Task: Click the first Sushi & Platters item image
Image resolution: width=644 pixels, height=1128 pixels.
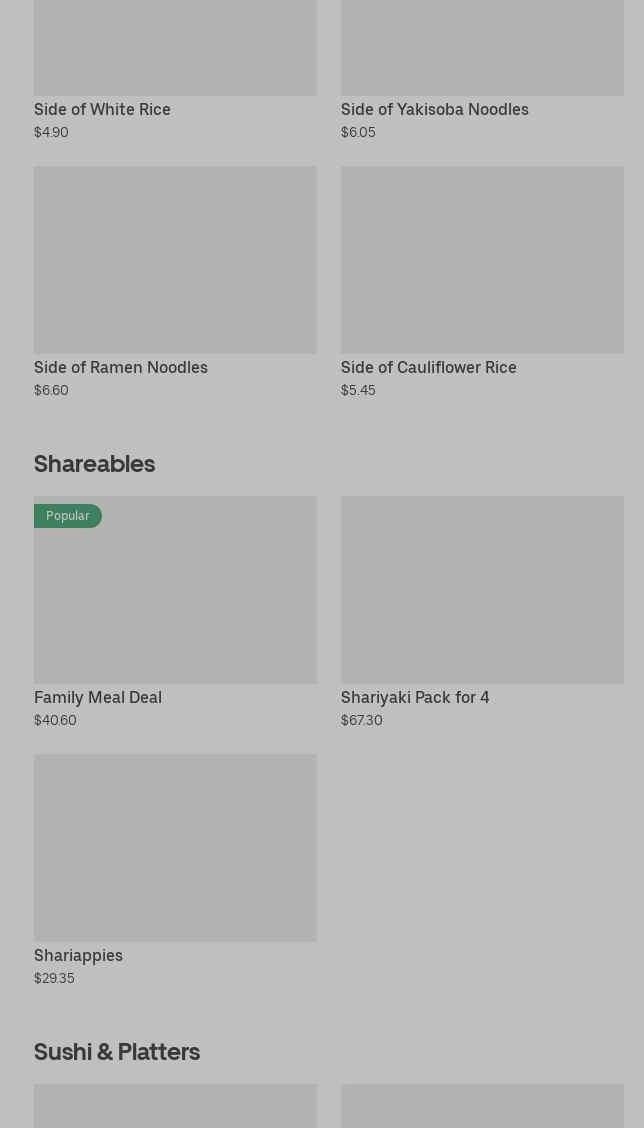Action: [x=175, y=1106]
